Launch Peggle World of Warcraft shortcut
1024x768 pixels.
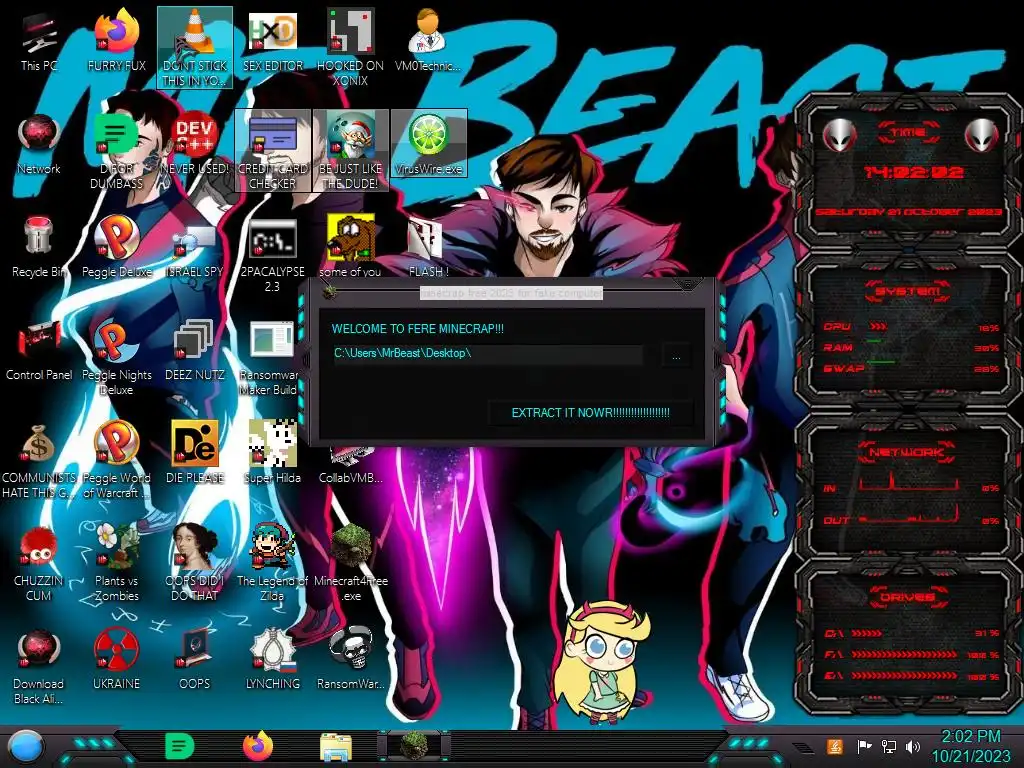point(116,460)
